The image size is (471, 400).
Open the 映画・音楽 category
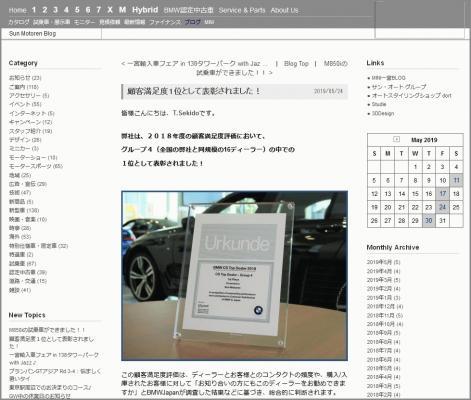[28, 219]
